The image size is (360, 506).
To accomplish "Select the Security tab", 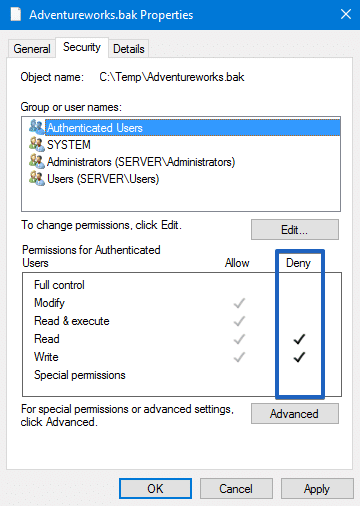I will 82,47.
